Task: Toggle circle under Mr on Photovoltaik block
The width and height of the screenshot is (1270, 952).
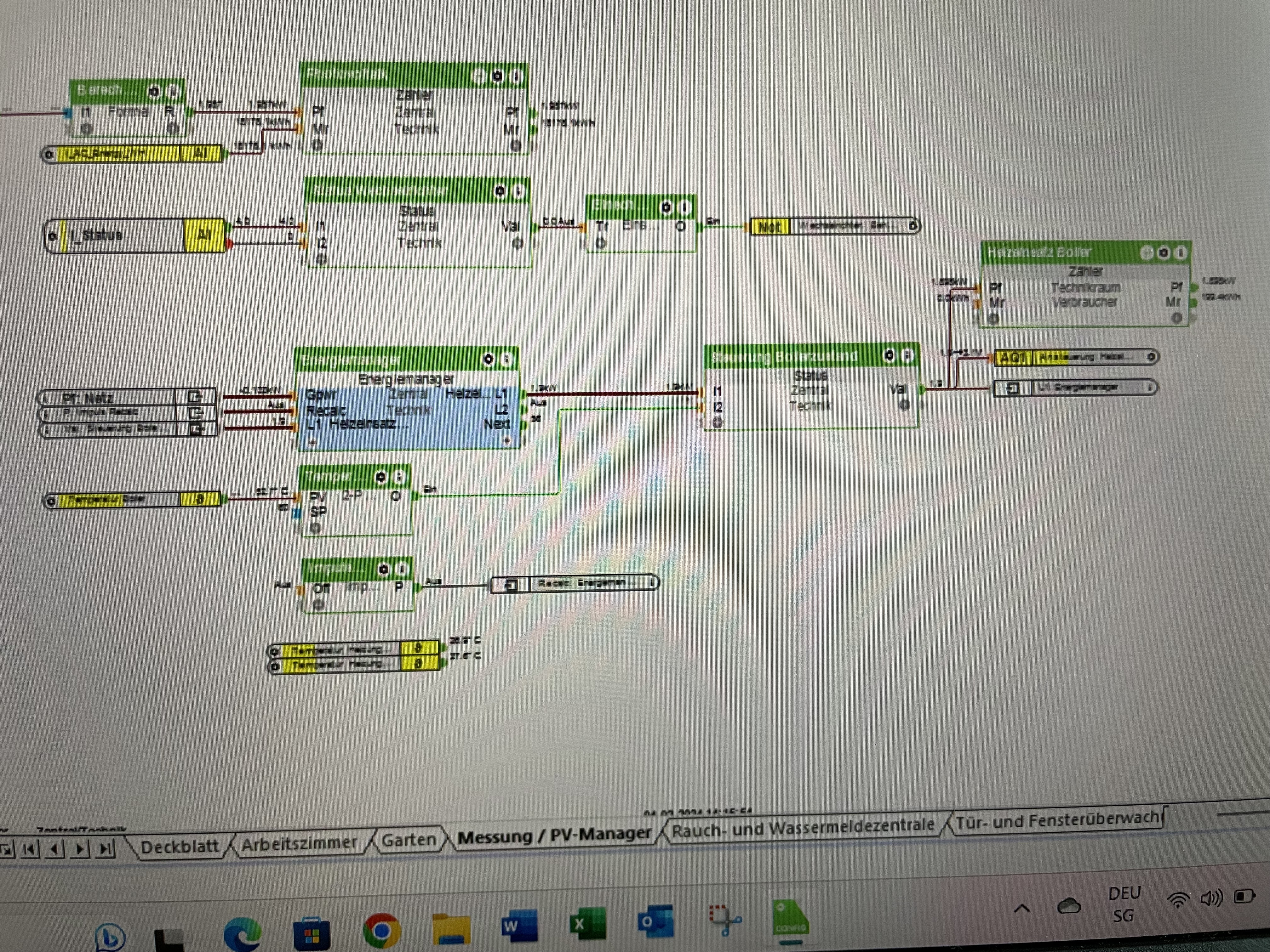Action: click(x=317, y=146)
